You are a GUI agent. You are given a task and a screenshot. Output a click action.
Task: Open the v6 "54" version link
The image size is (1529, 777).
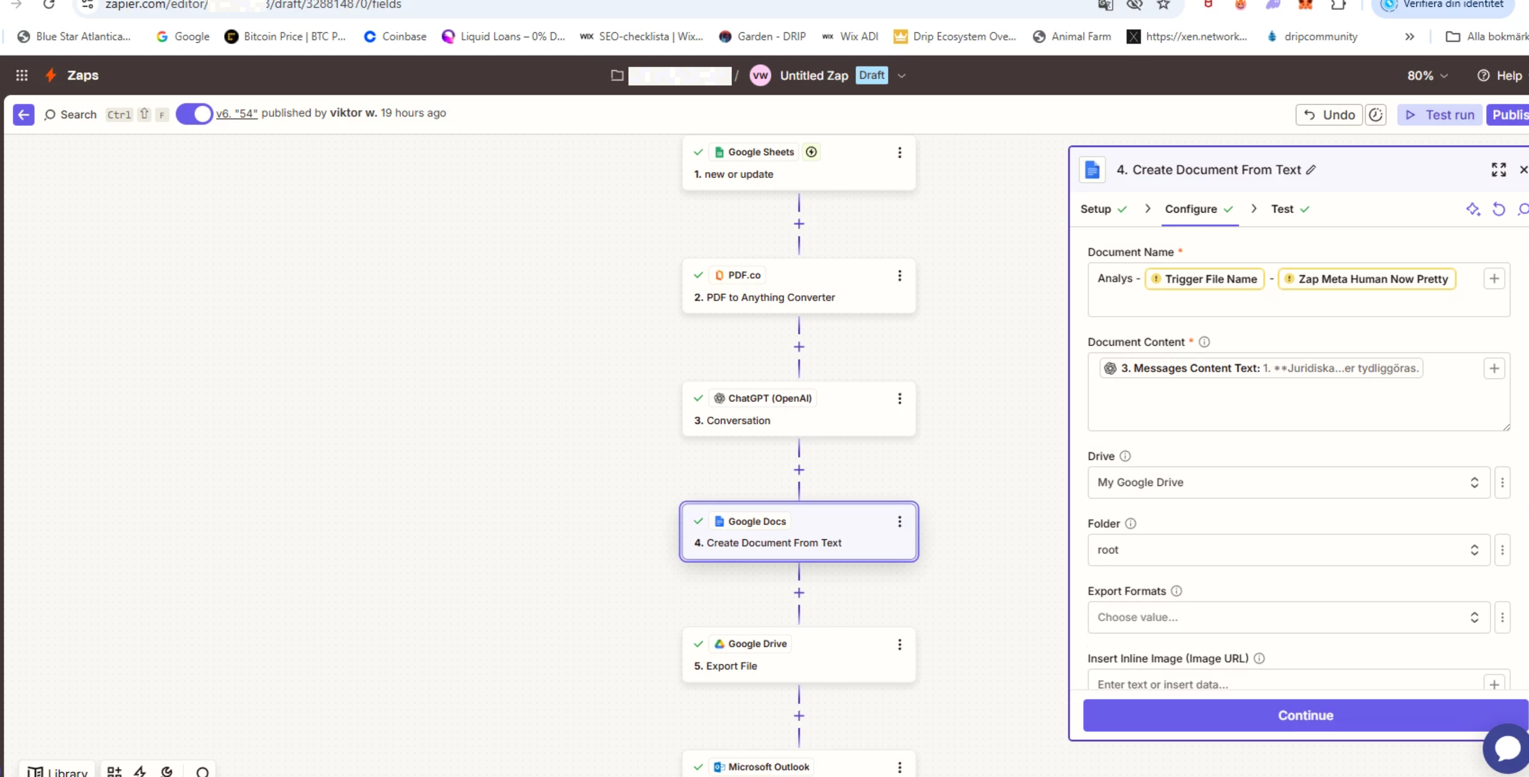point(237,114)
